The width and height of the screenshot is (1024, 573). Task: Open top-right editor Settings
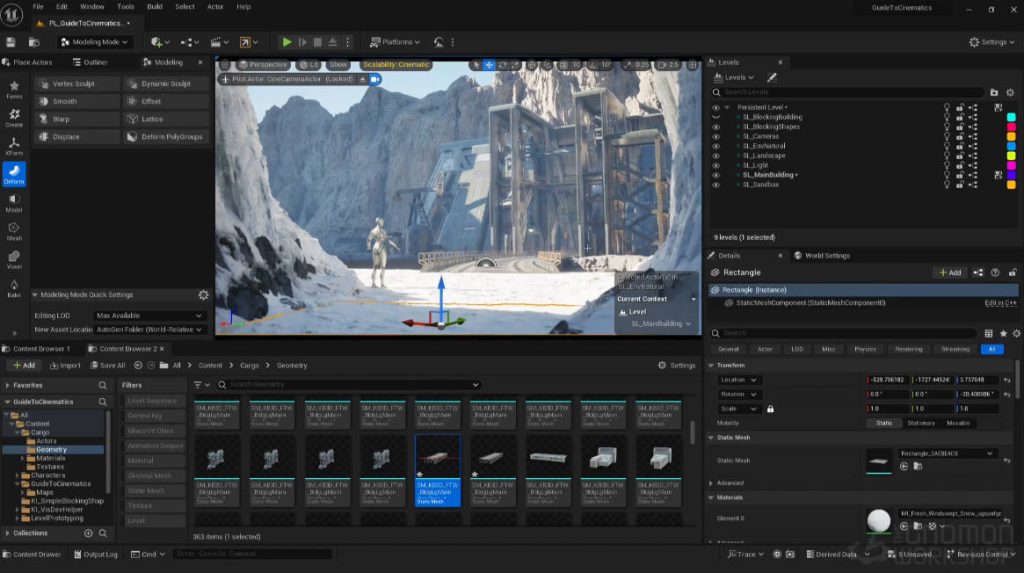[992, 42]
